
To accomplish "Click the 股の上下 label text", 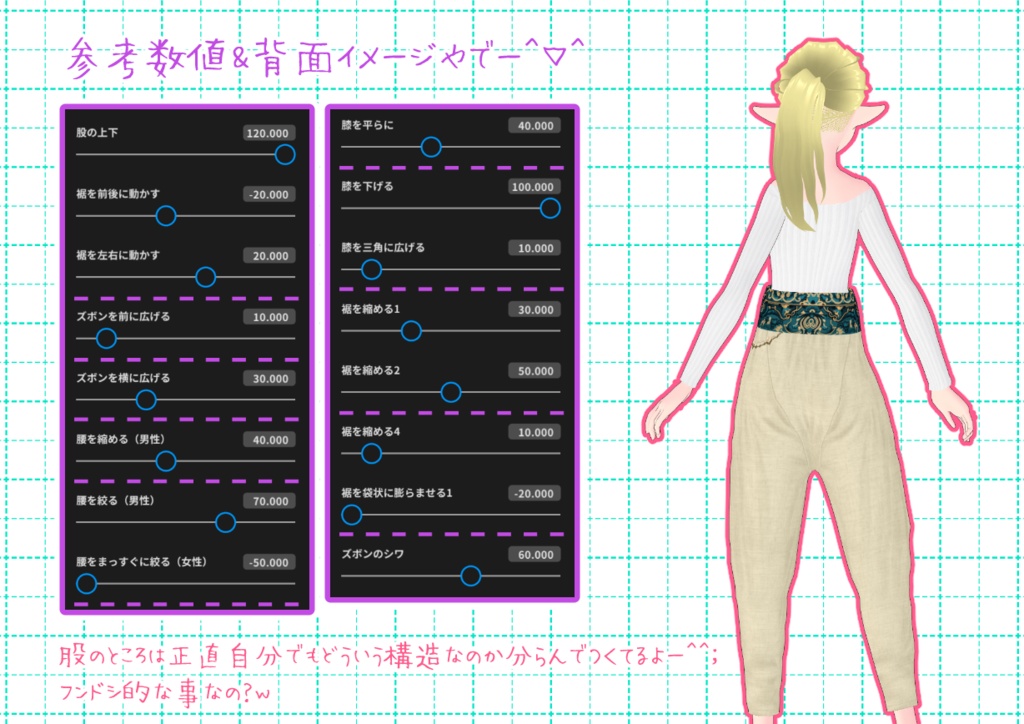I will click(x=97, y=133).
